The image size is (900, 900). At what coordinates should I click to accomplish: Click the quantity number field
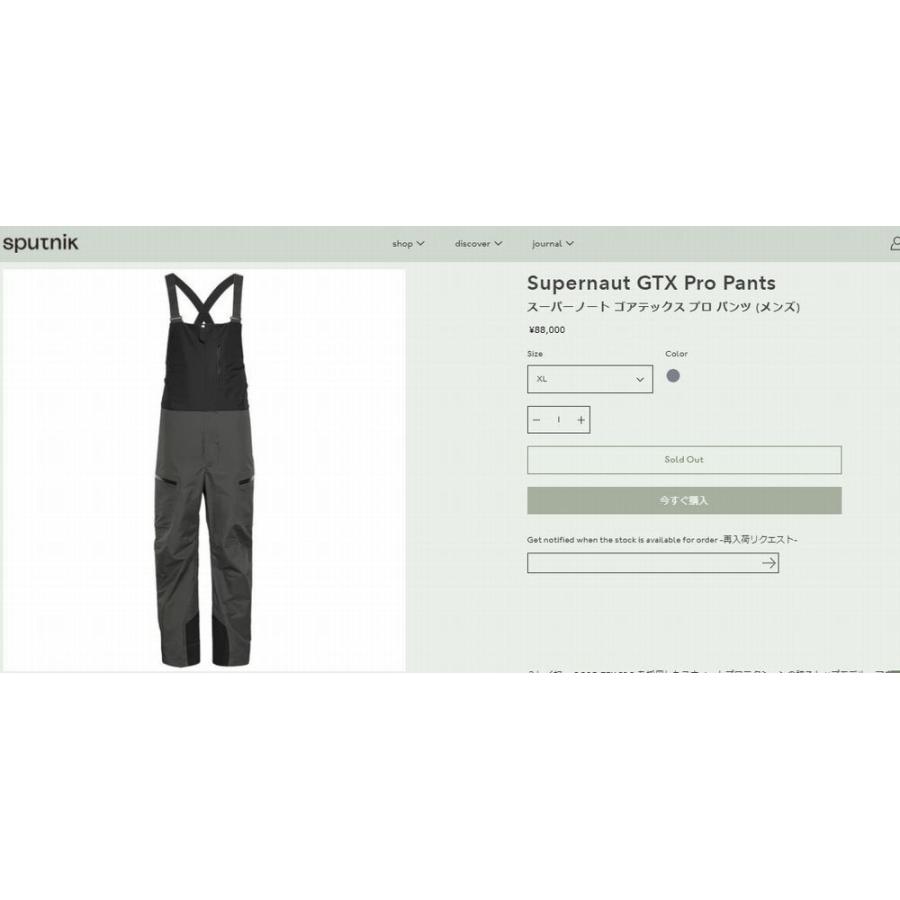tap(558, 420)
